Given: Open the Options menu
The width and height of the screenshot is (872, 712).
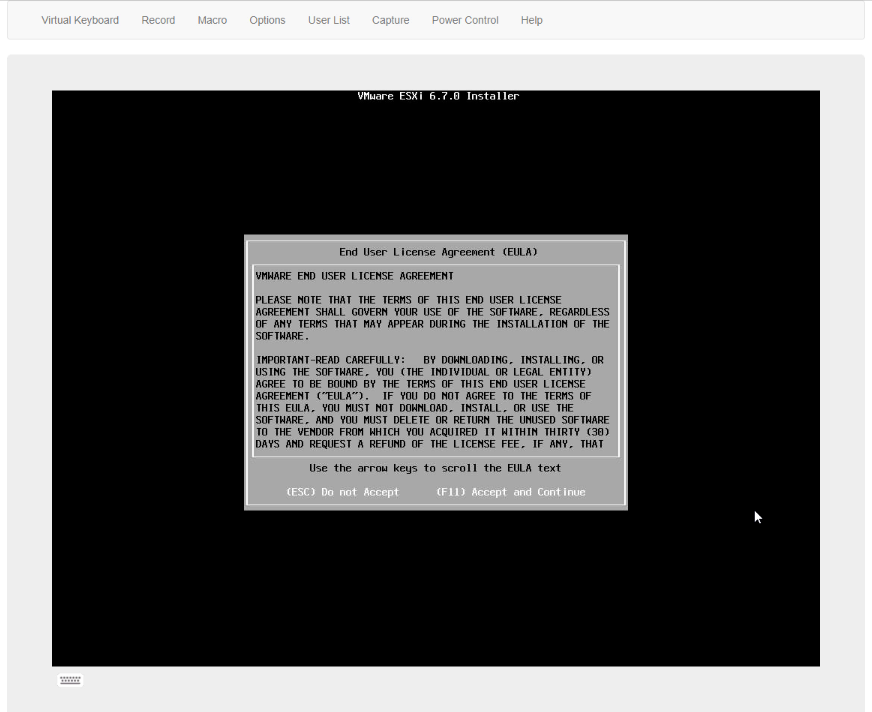Looking at the screenshot, I should click(x=267, y=20).
